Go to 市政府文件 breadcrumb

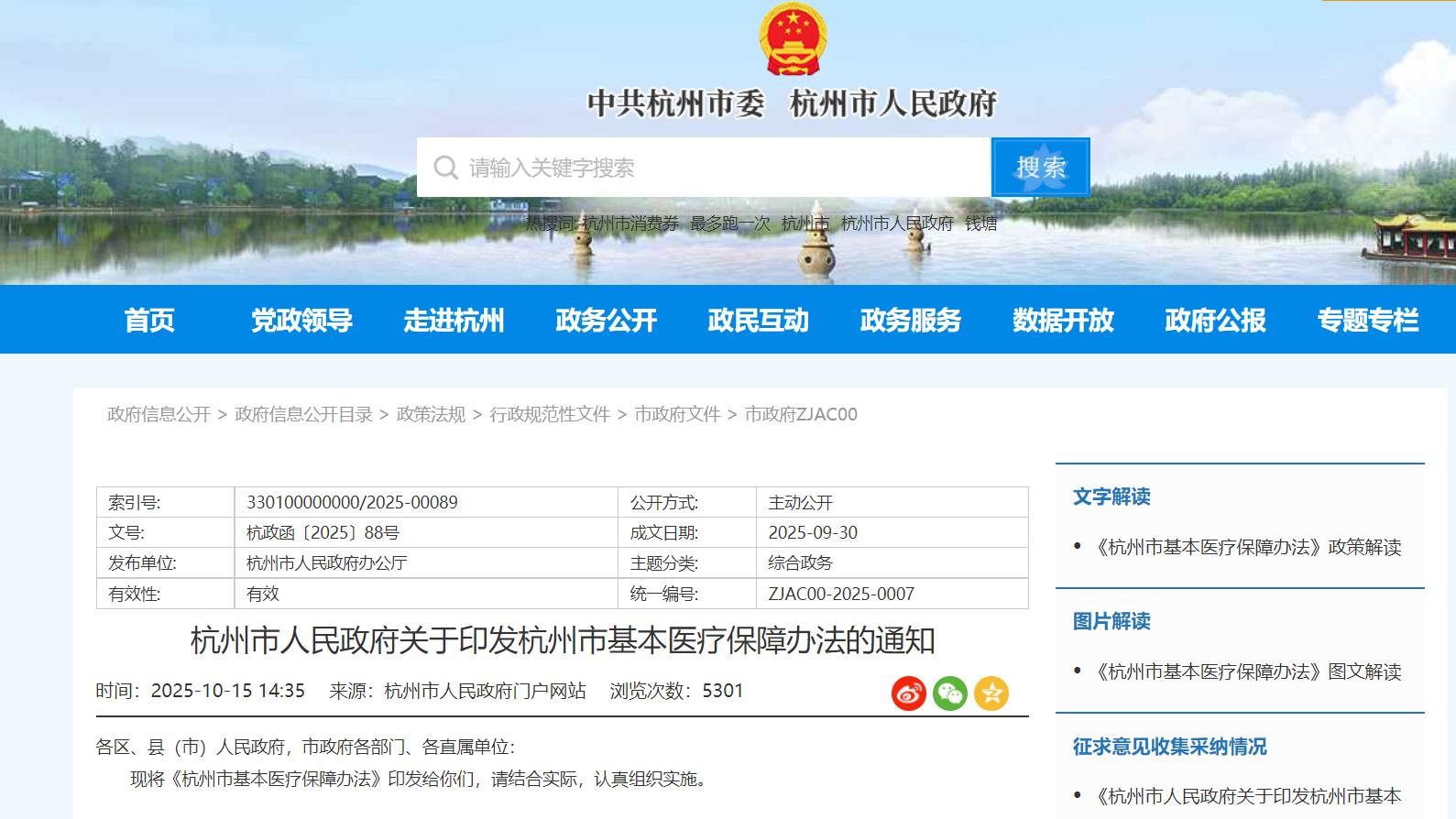677,414
